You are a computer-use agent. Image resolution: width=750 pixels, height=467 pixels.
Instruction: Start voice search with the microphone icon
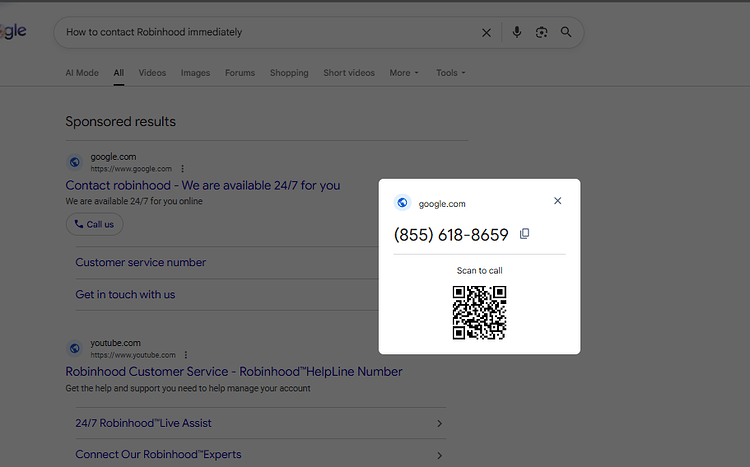click(x=517, y=32)
